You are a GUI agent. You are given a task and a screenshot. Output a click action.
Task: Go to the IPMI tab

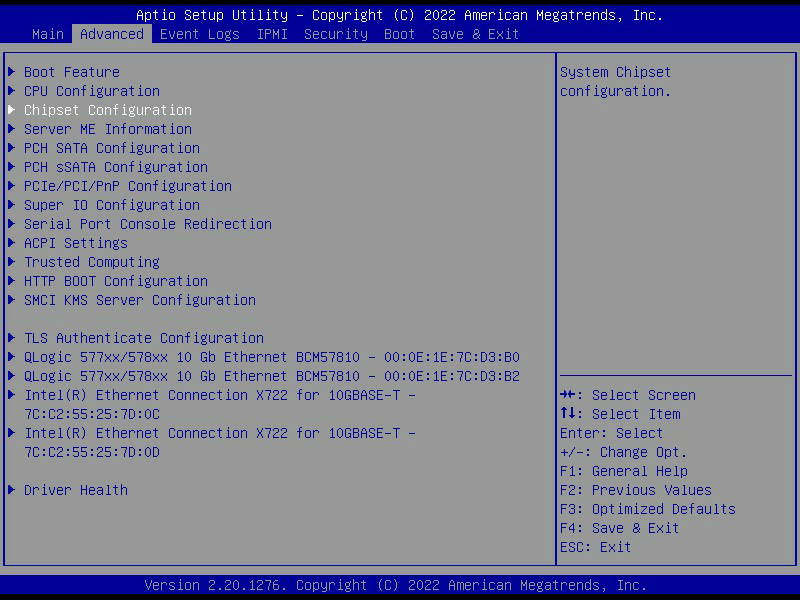(272, 34)
